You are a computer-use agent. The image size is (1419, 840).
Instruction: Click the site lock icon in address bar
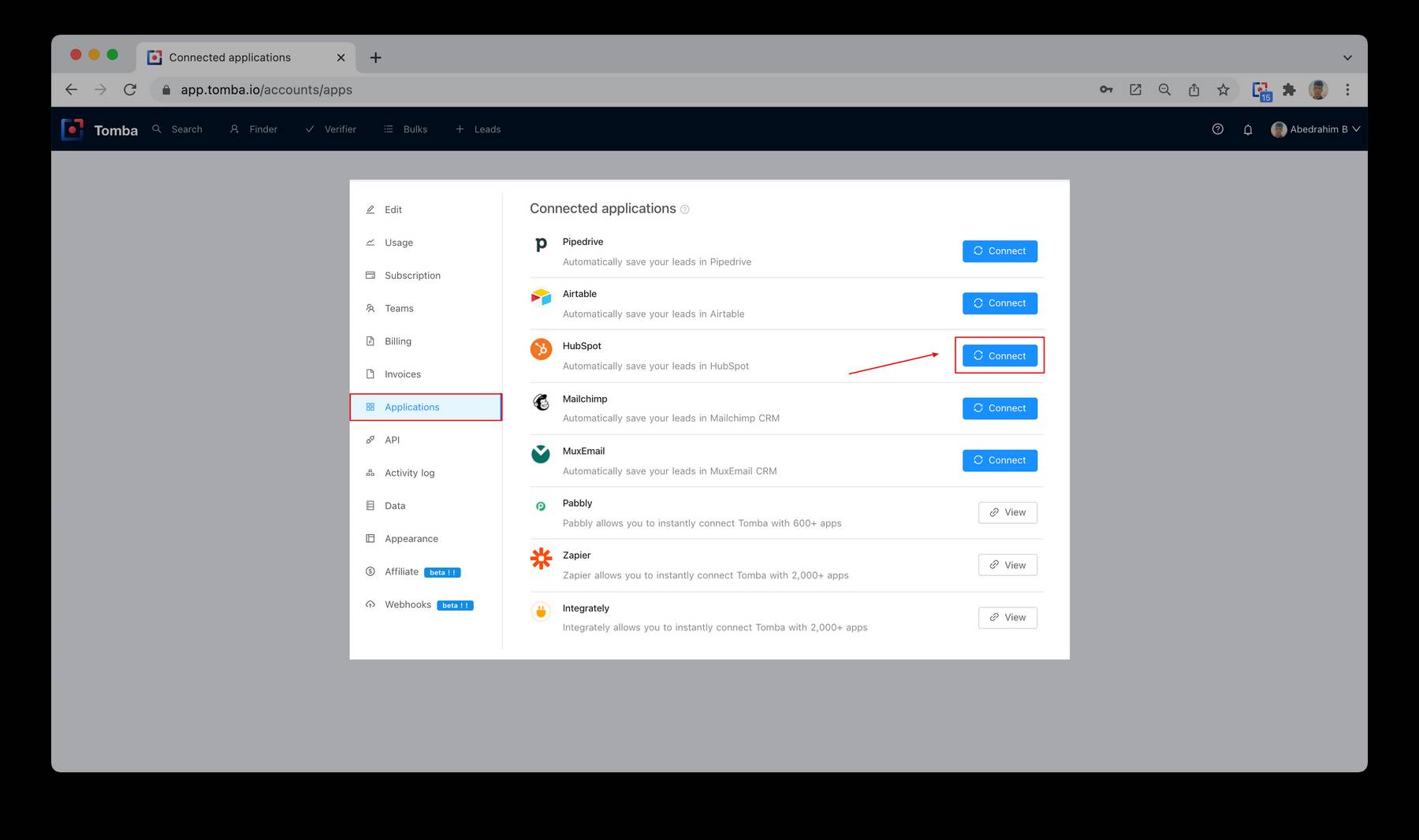pyautogui.click(x=166, y=90)
